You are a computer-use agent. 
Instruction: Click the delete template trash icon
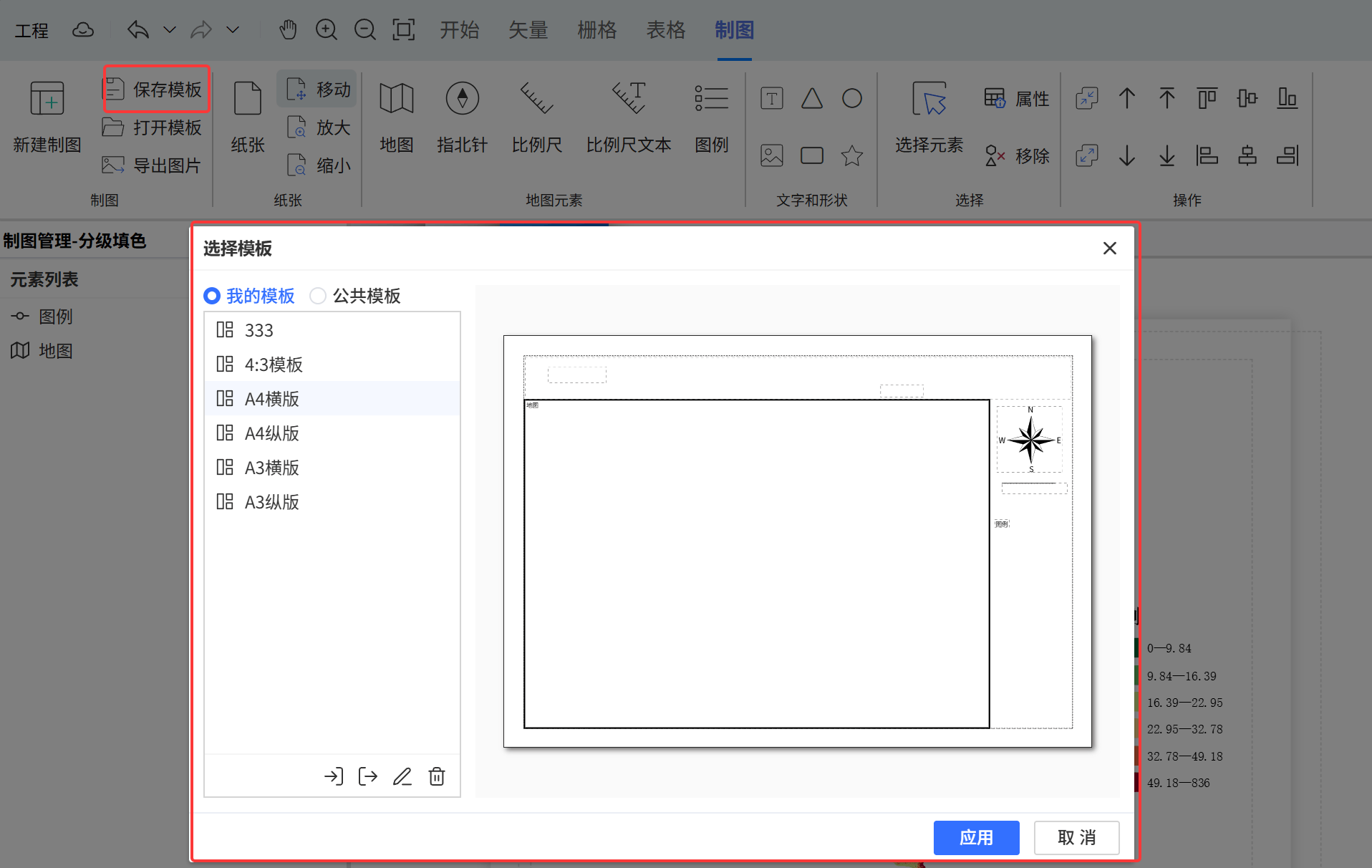point(437,776)
